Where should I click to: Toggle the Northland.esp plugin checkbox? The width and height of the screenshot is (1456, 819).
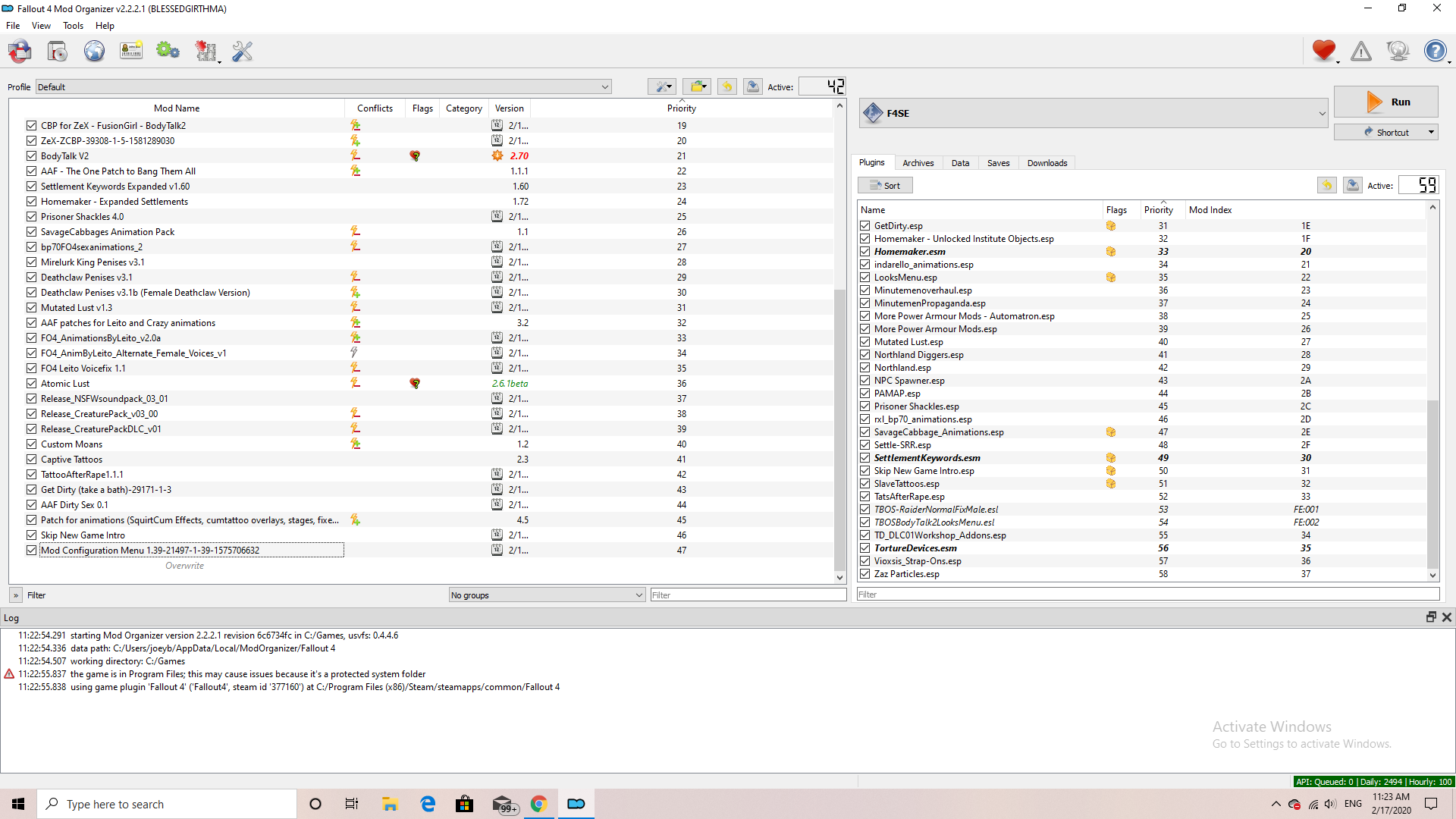coord(864,368)
